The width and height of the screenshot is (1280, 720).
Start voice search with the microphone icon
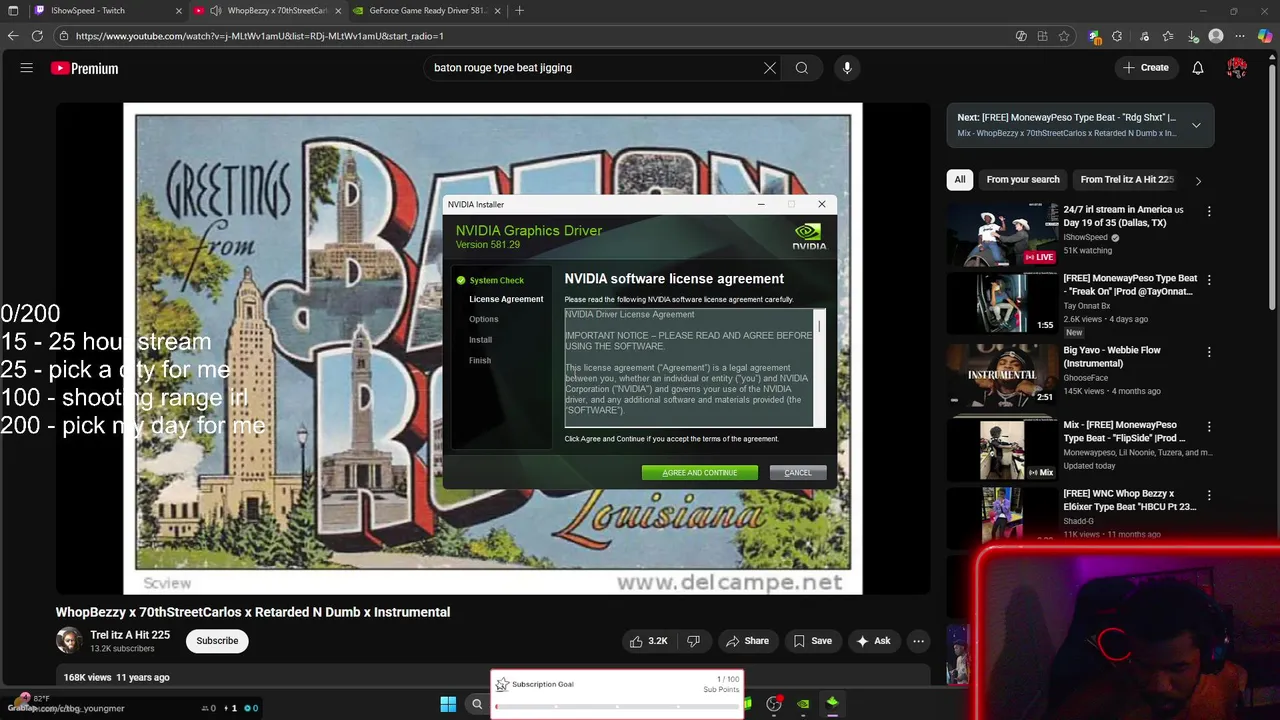click(847, 68)
